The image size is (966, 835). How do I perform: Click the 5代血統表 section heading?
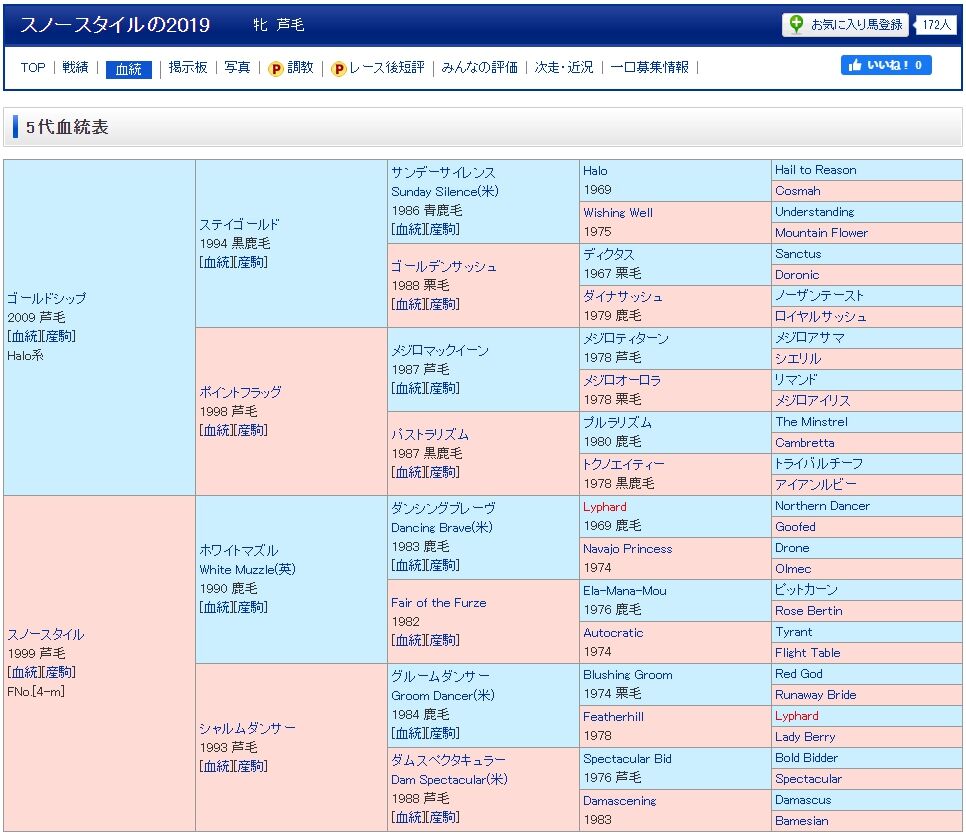[67, 127]
